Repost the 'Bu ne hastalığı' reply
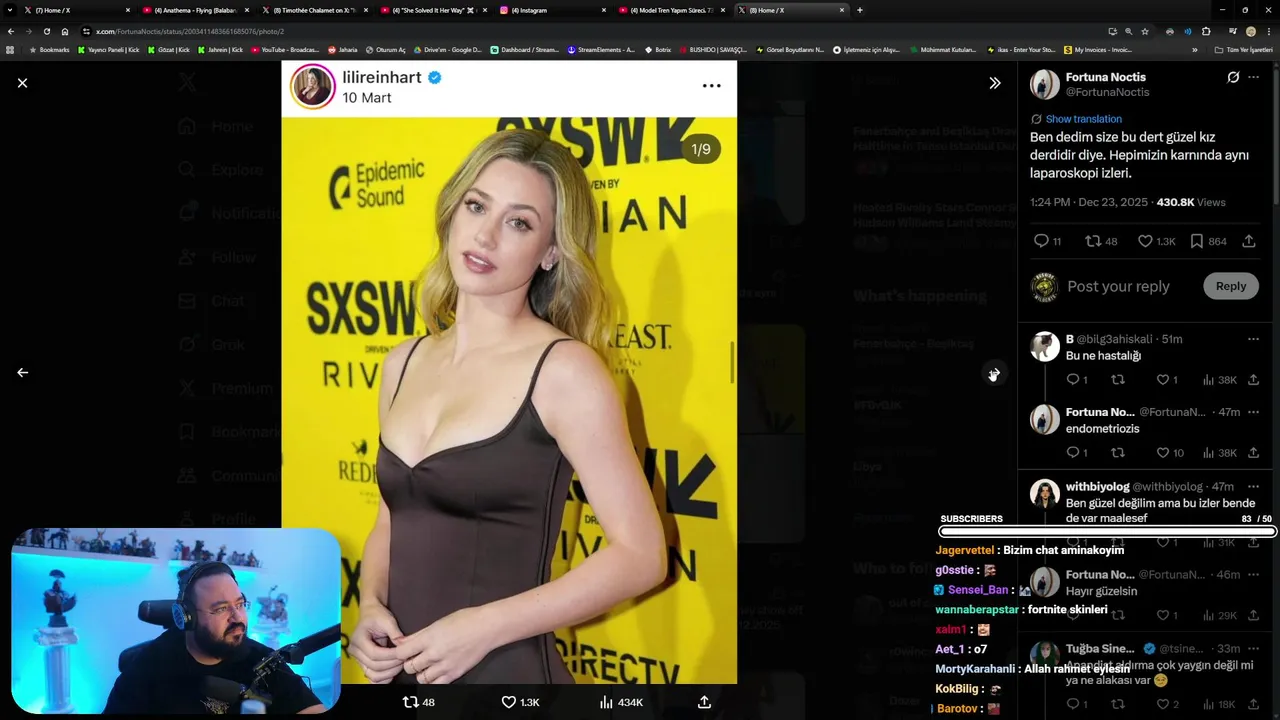Image resolution: width=1280 pixels, height=720 pixels. point(1118,380)
